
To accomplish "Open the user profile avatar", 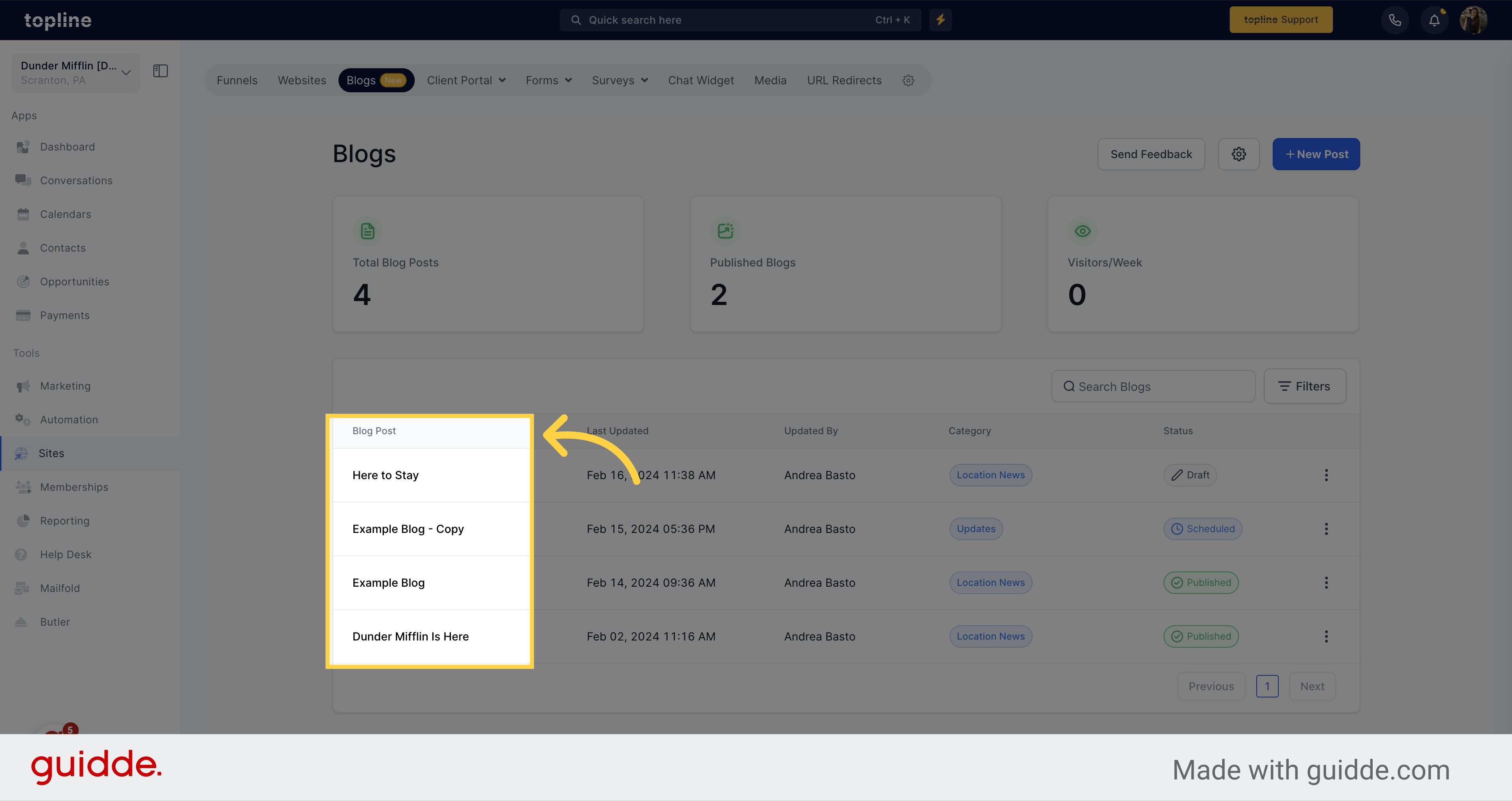I will [1473, 20].
